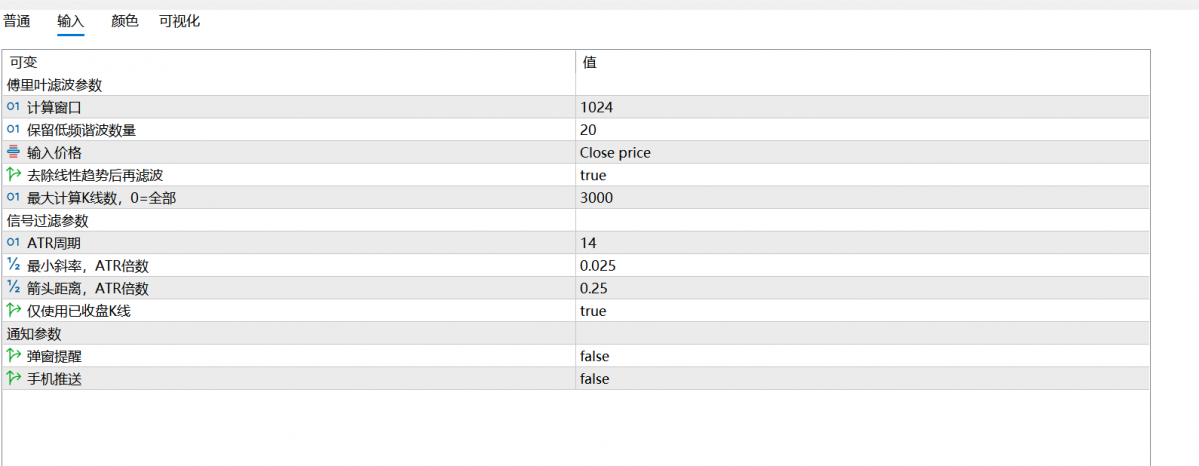This screenshot has height=466, width=1199.
Task: Toggle the 去除线性趋势后再滤波 true value
Action: pyautogui.click(x=863, y=175)
